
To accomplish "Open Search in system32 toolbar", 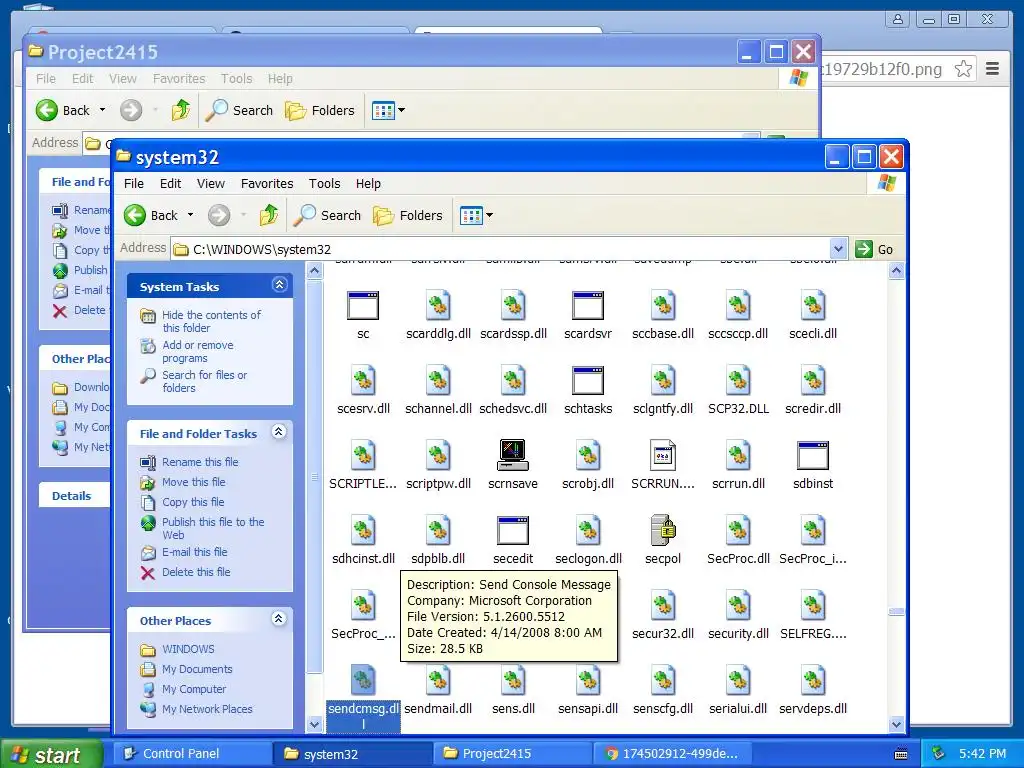I will [x=327, y=215].
